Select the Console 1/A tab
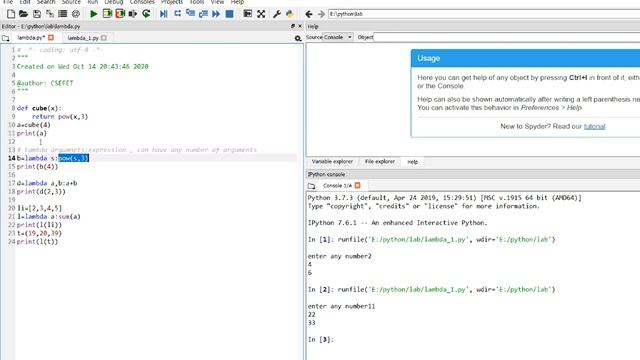The width and height of the screenshot is (640, 360). click(x=337, y=186)
